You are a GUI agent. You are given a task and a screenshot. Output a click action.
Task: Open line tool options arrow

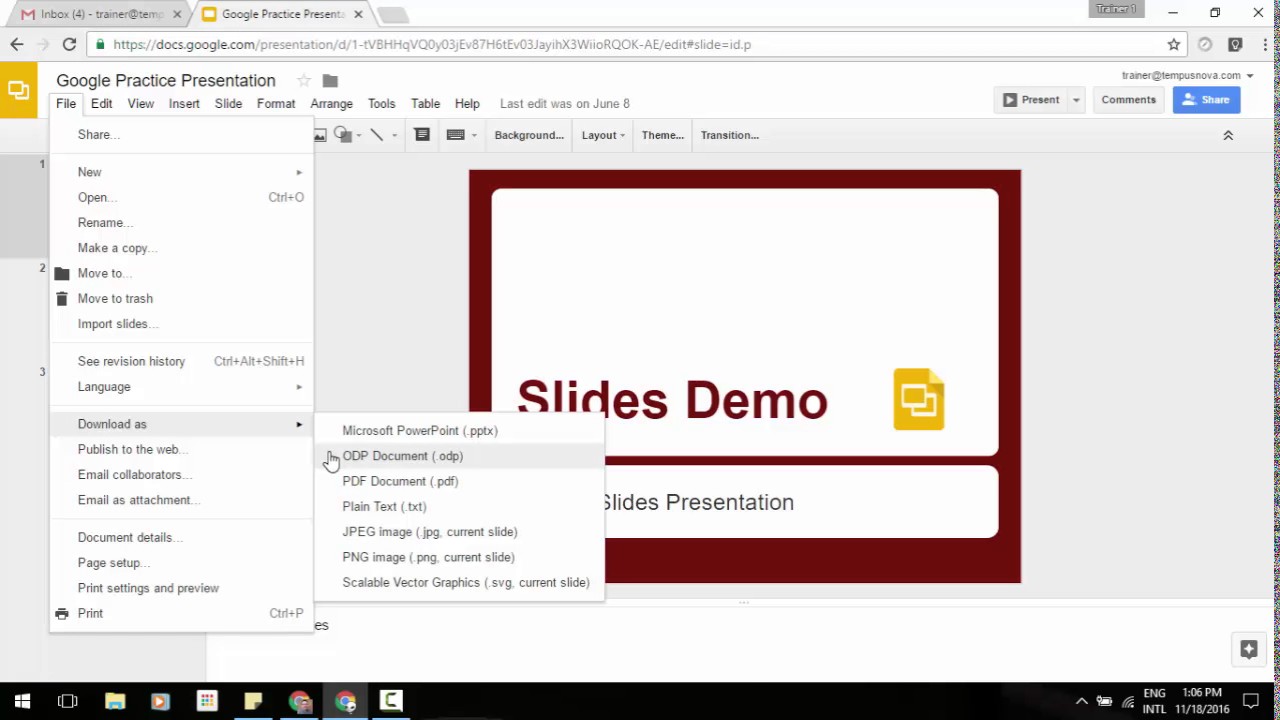click(394, 135)
